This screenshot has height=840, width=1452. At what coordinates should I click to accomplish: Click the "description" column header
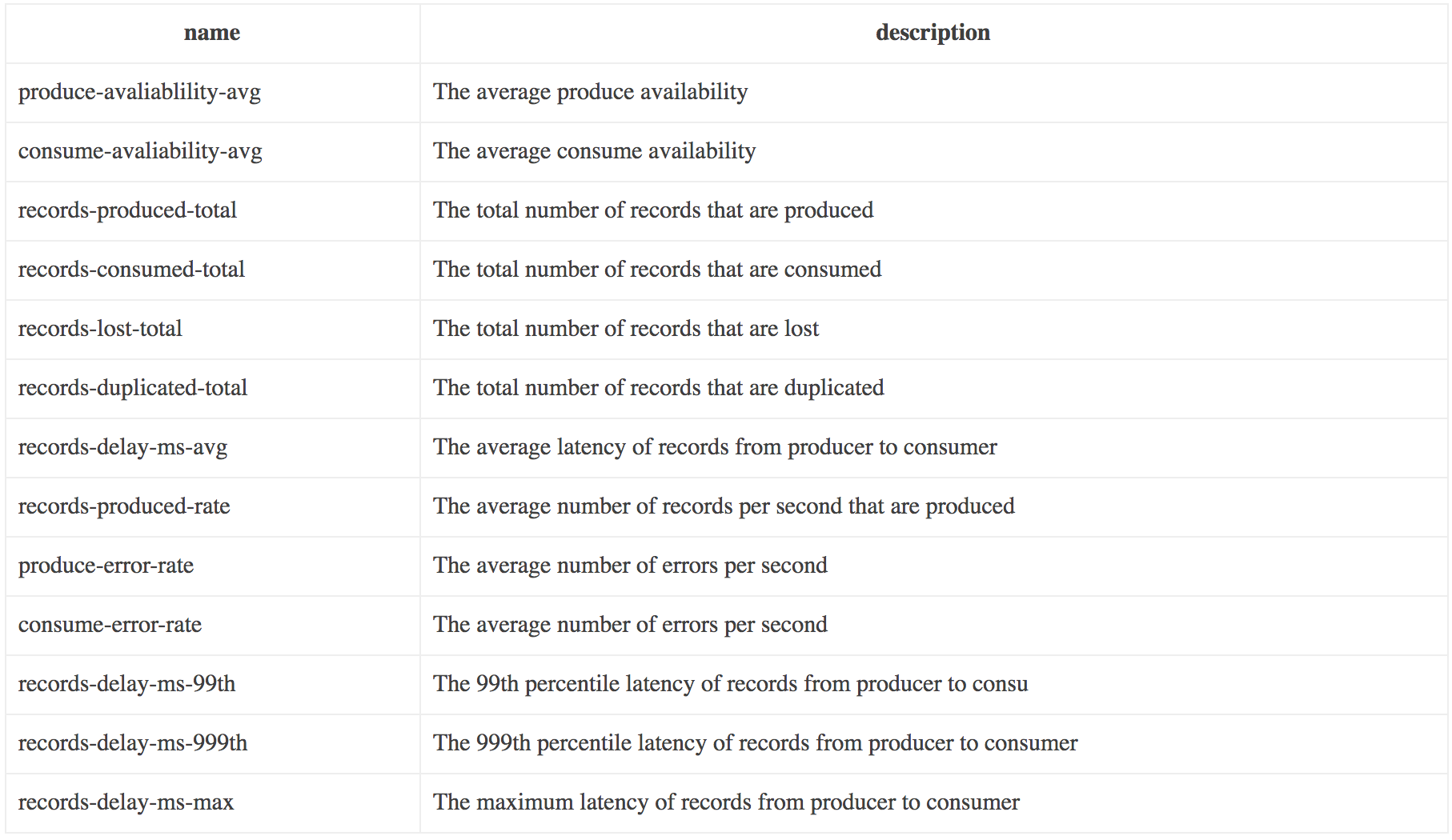pyautogui.click(x=933, y=33)
